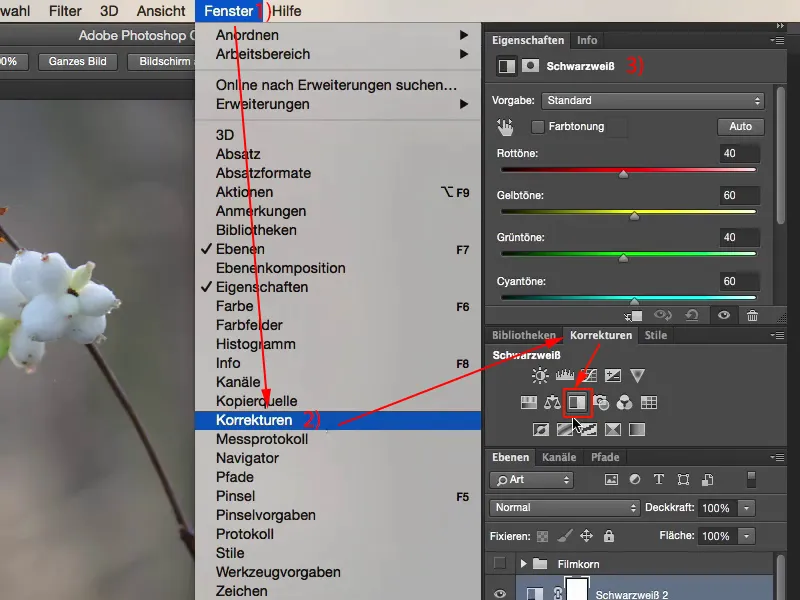
Task: Add a Color Lookup adjustment (grid icon)
Action: tap(648, 403)
